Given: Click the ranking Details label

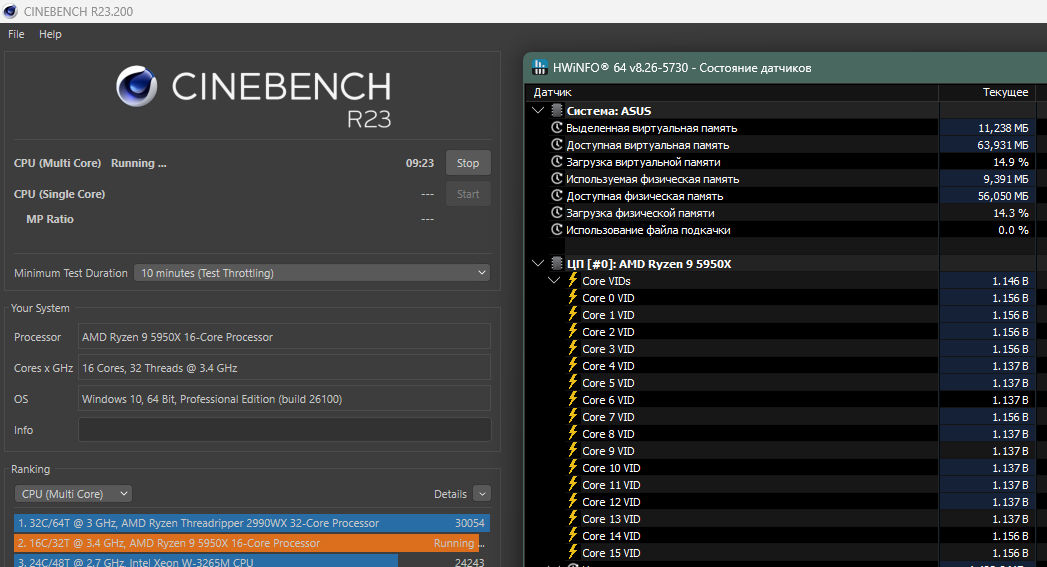Looking at the screenshot, I should pyautogui.click(x=450, y=494).
